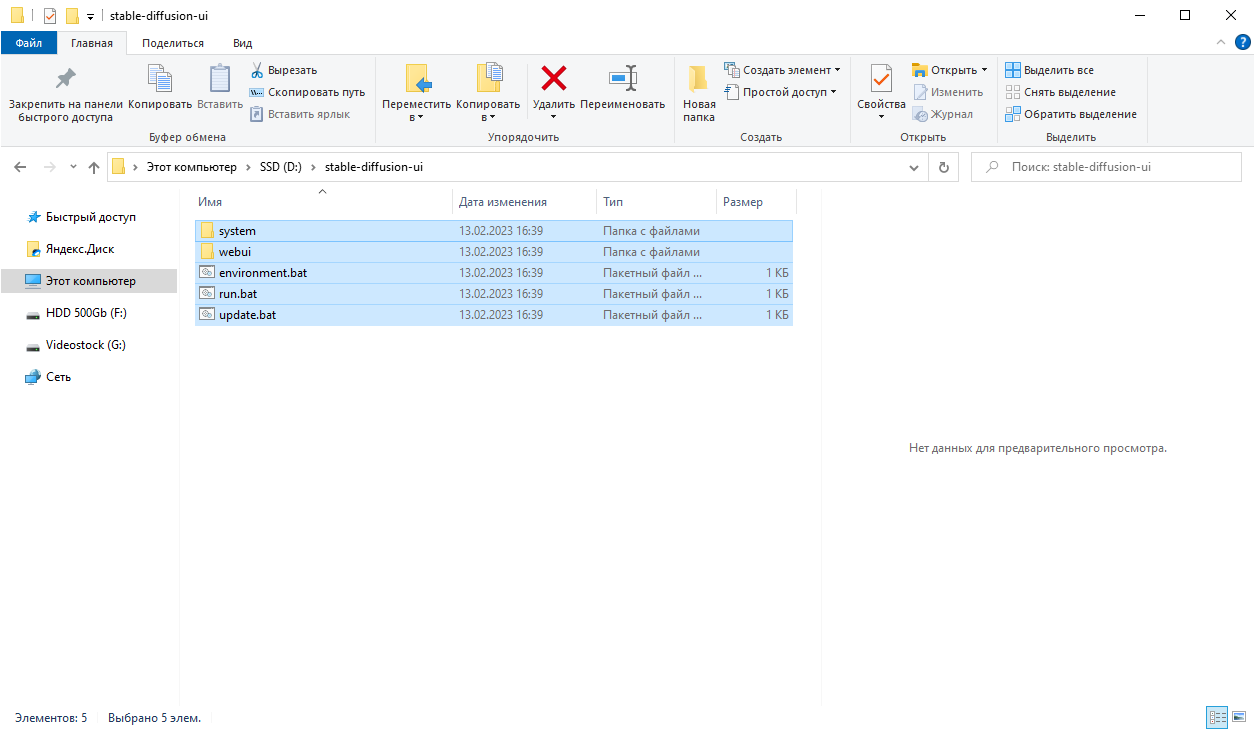
Task: Click the Открыть button in ribbon
Action: 944,70
